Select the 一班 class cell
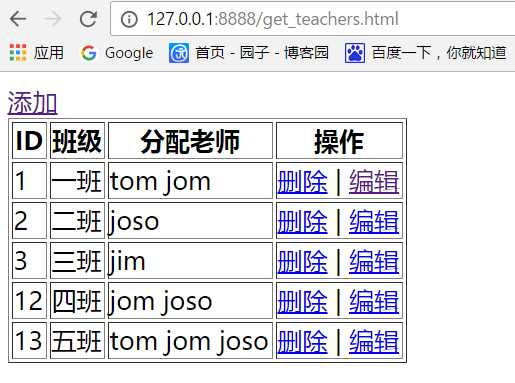 tap(77, 181)
